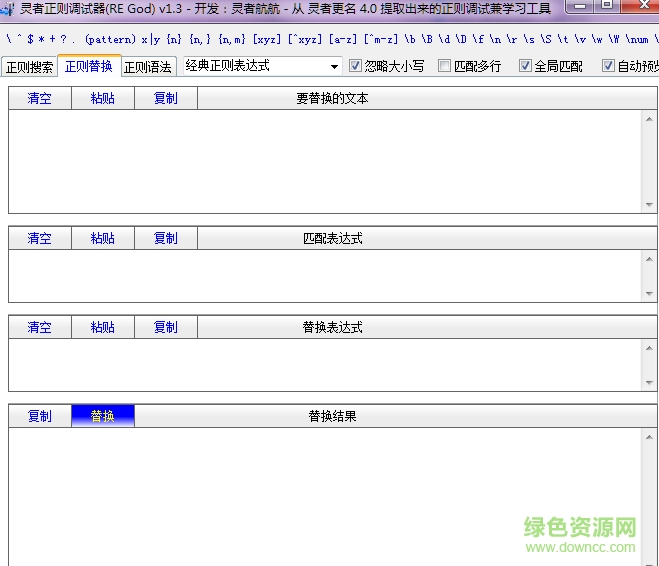Insert the \num token from toolbar
Viewport: 659px width, 566px height.
click(637, 40)
